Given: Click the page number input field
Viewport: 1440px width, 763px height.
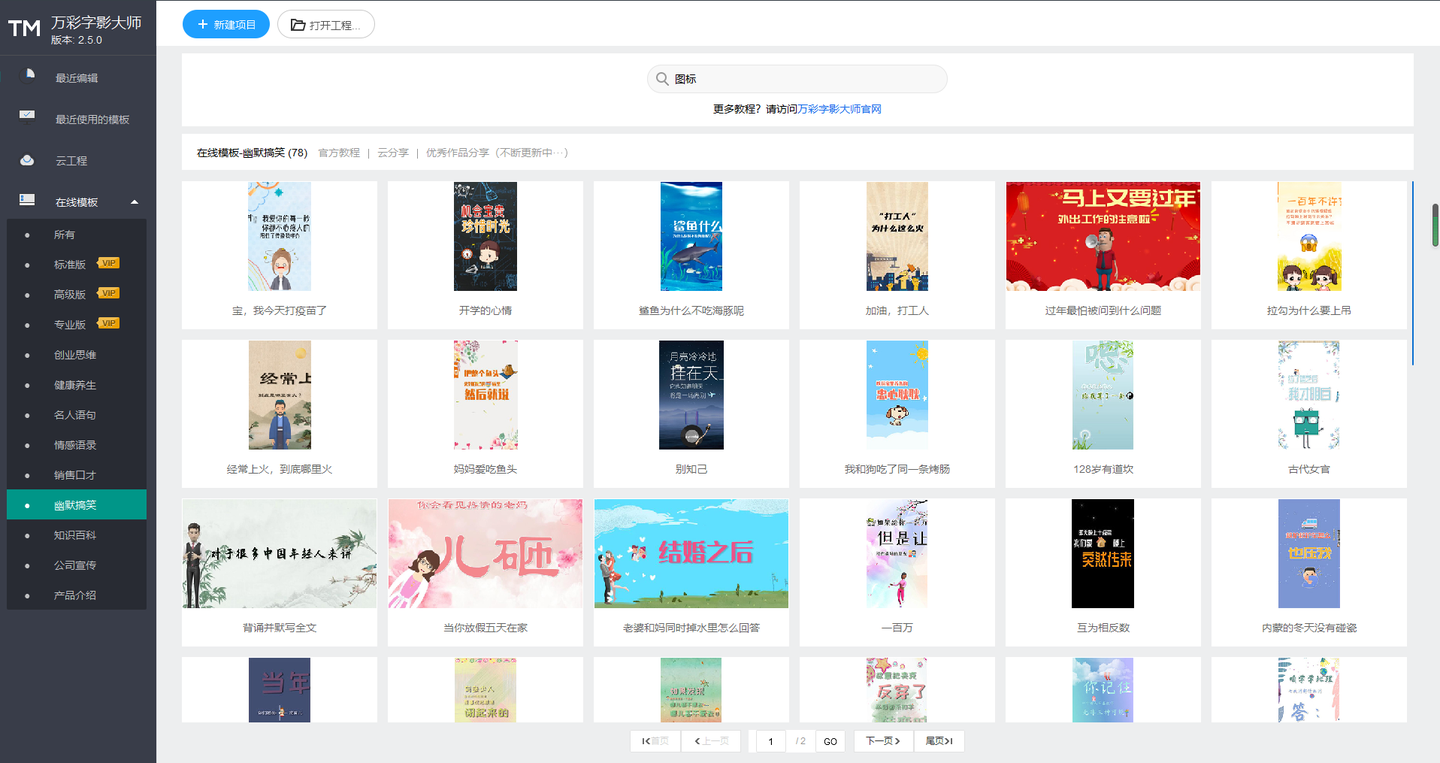Looking at the screenshot, I should tap(771, 741).
